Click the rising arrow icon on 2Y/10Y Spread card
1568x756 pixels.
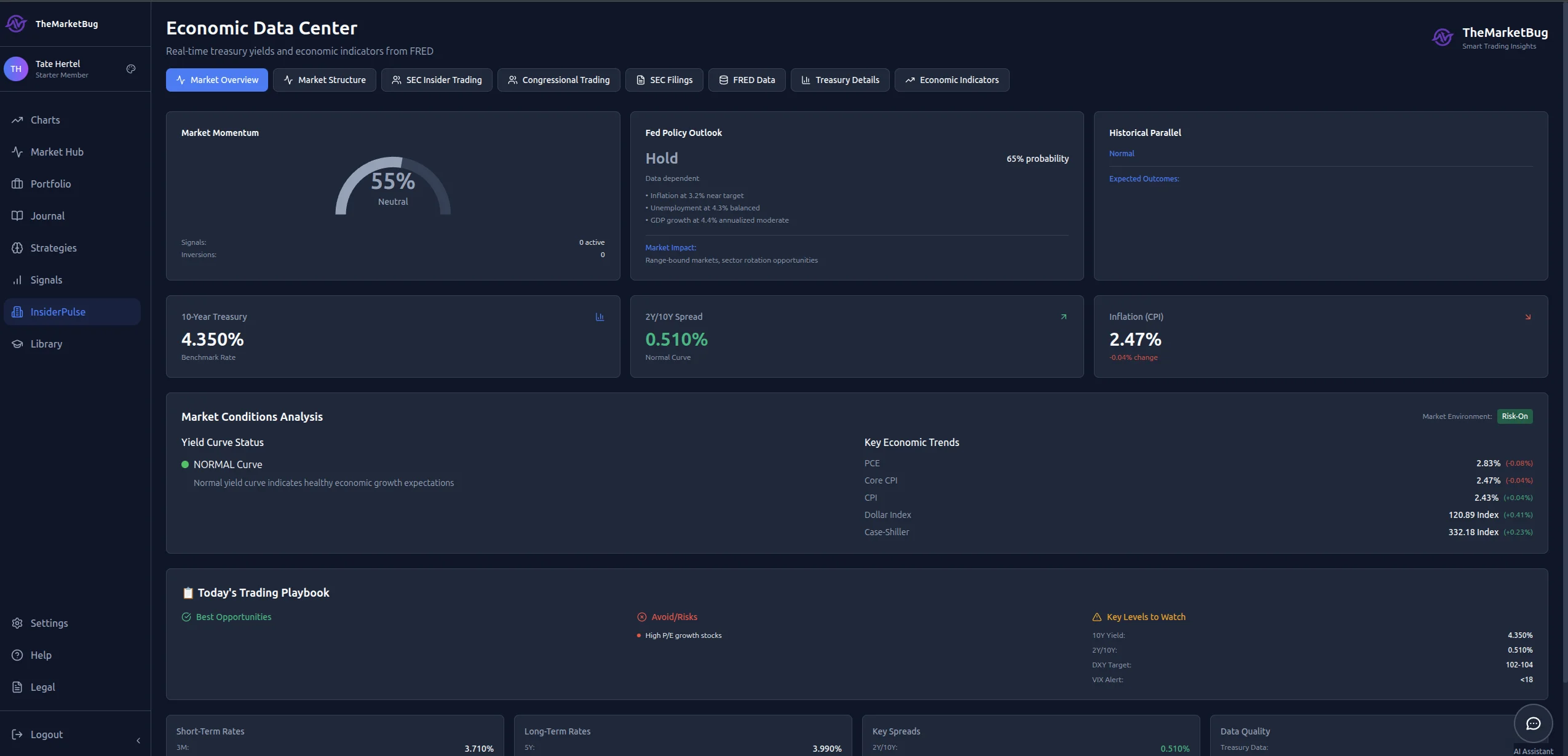pyautogui.click(x=1063, y=317)
